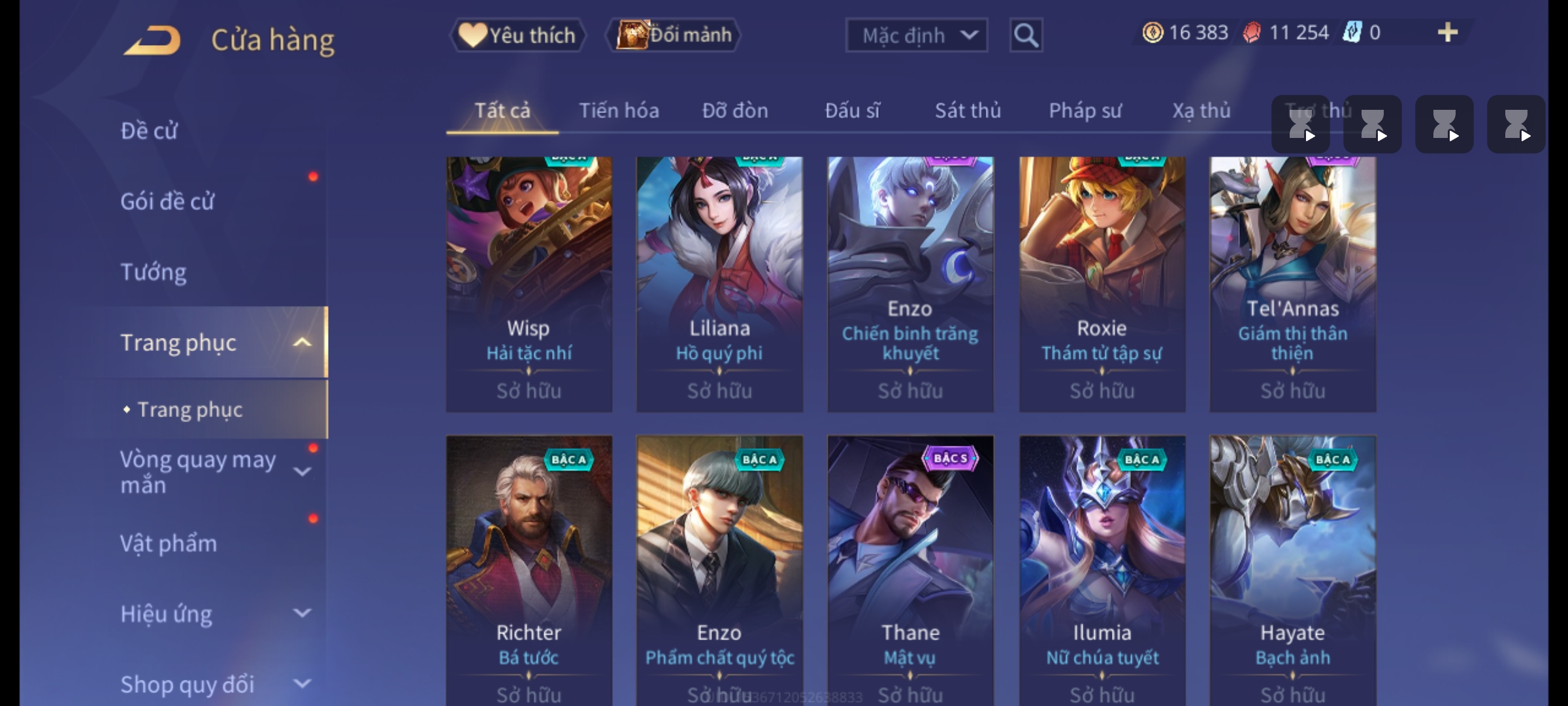The height and width of the screenshot is (706, 1568).
Task: Switch to the Sát thủ tab
Action: point(968,110)
